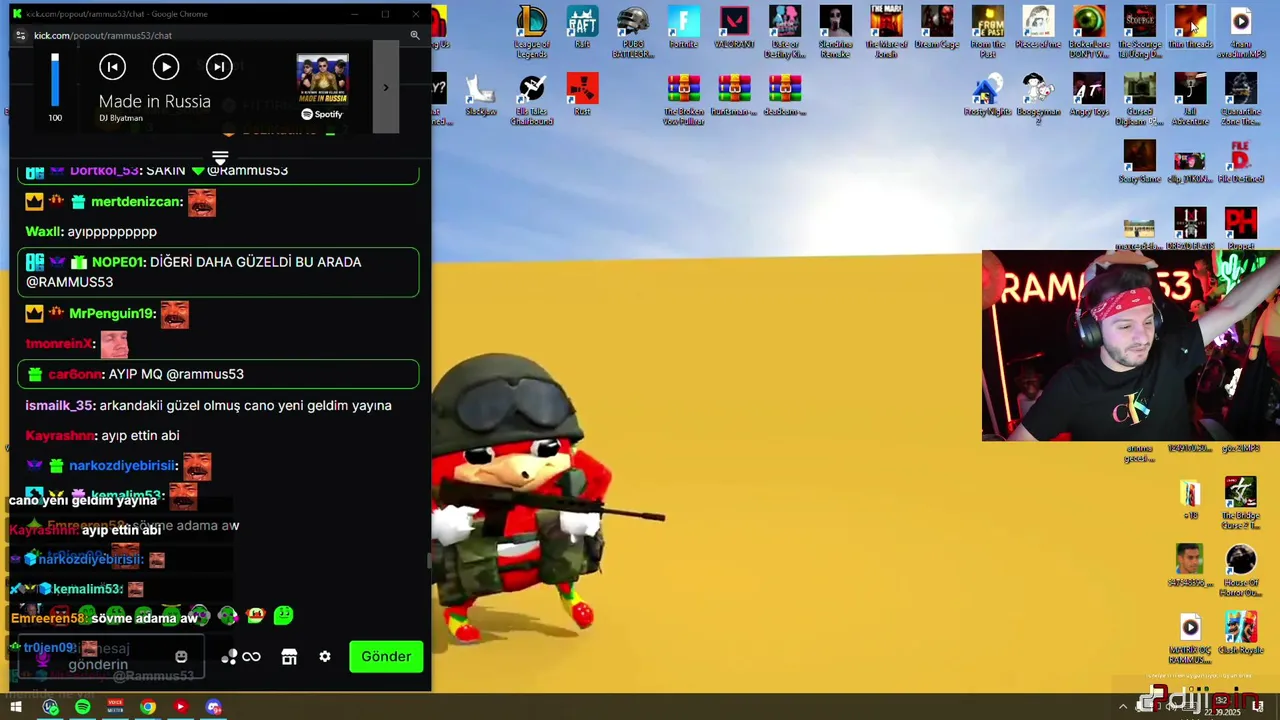Open Jail Adventure desktop shortcut
The width and height of the screenshot is (1280, 720).
[1190, 99]
